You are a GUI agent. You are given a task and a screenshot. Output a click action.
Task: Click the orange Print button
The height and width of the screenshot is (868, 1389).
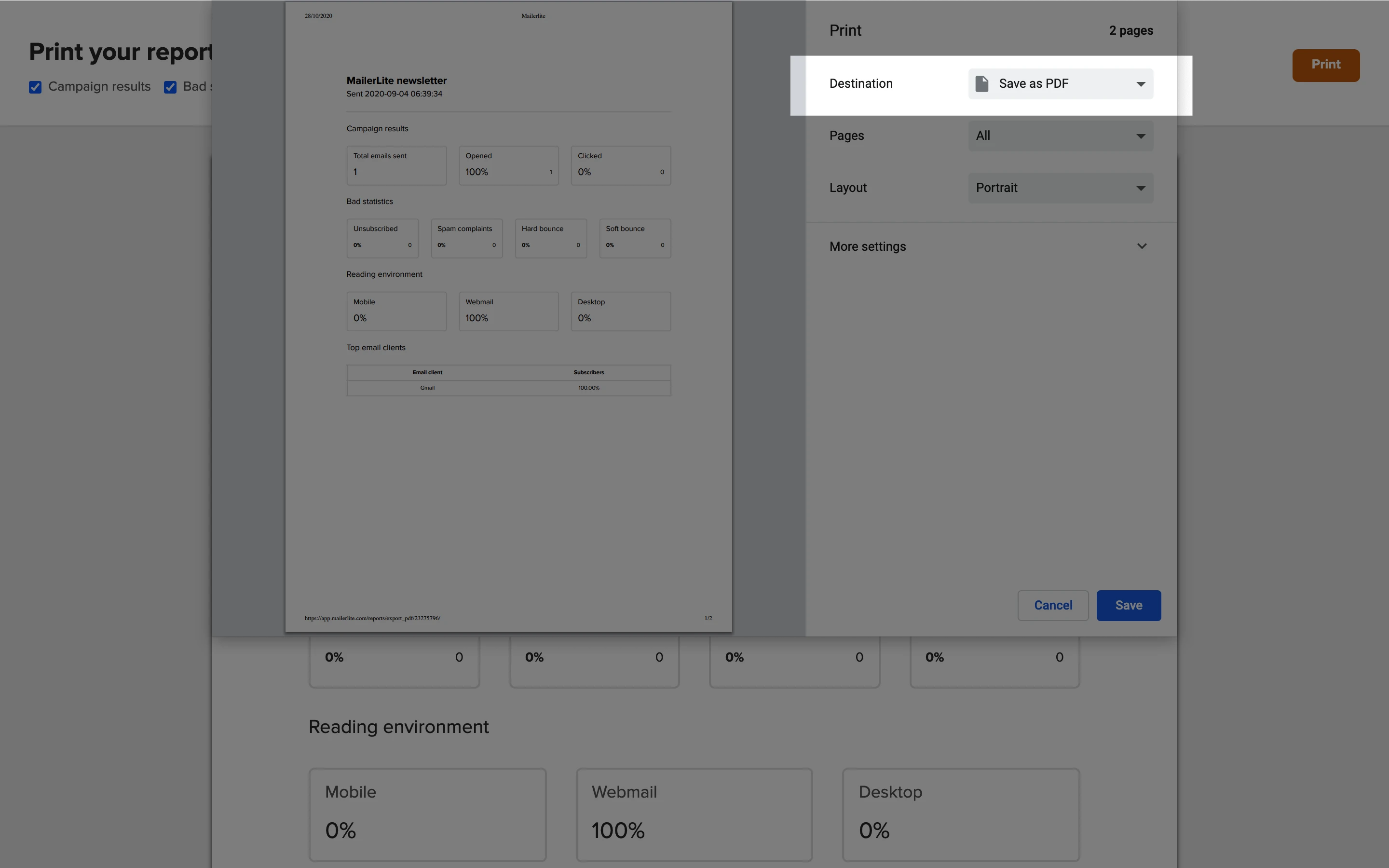pos(1325,65)
